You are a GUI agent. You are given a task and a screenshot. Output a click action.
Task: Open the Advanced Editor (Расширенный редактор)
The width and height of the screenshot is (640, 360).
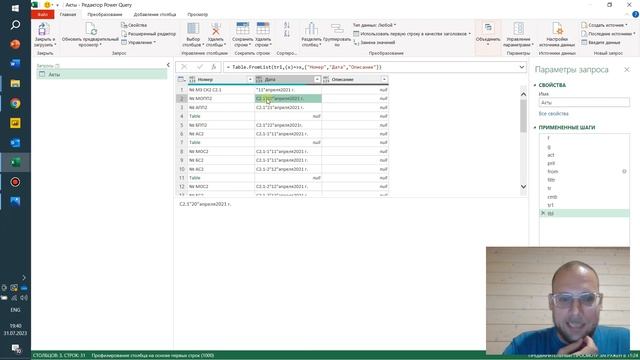(148, 34)
